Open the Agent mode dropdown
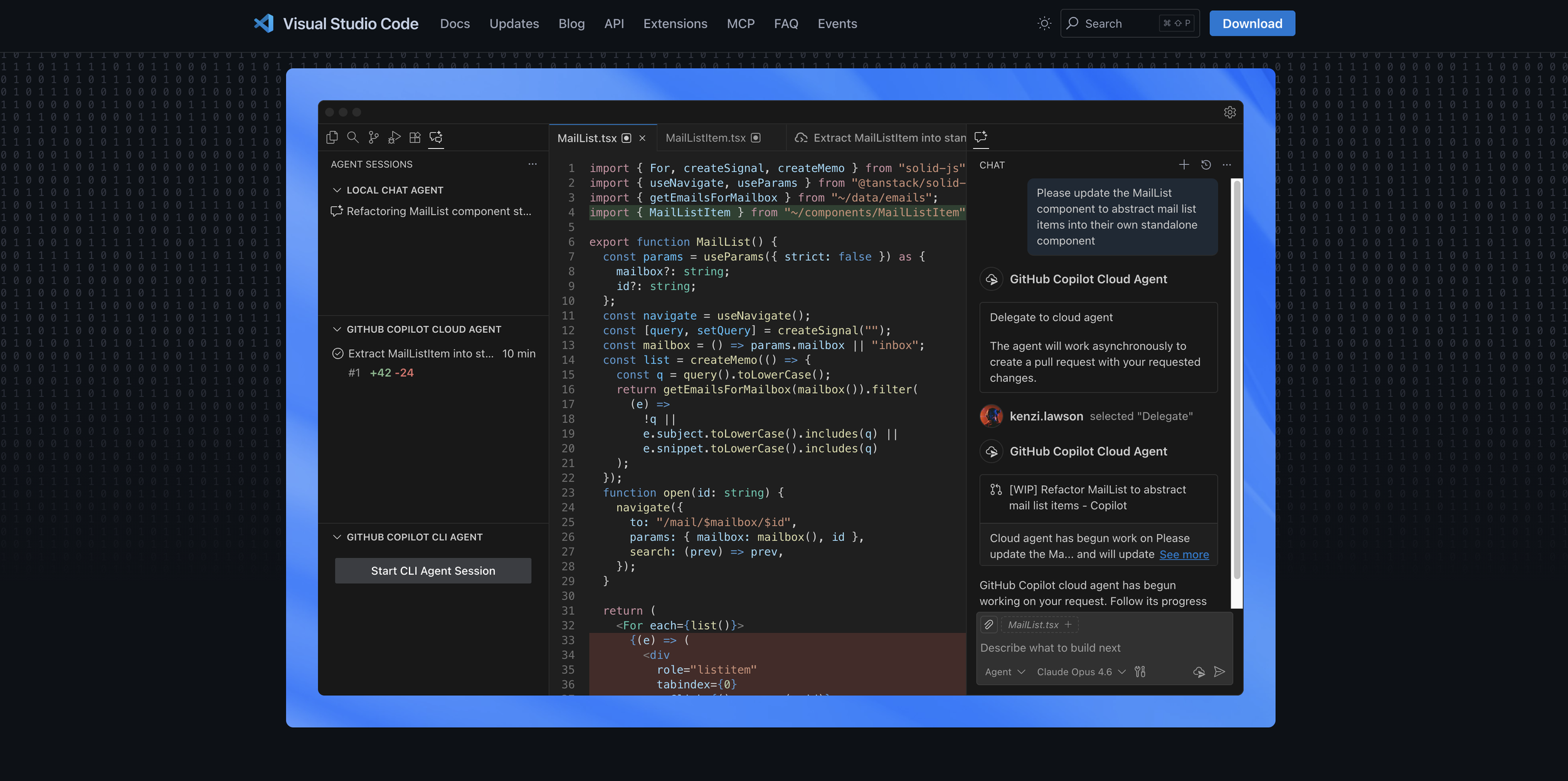 pyautogui.click(x=1004, y=672)
